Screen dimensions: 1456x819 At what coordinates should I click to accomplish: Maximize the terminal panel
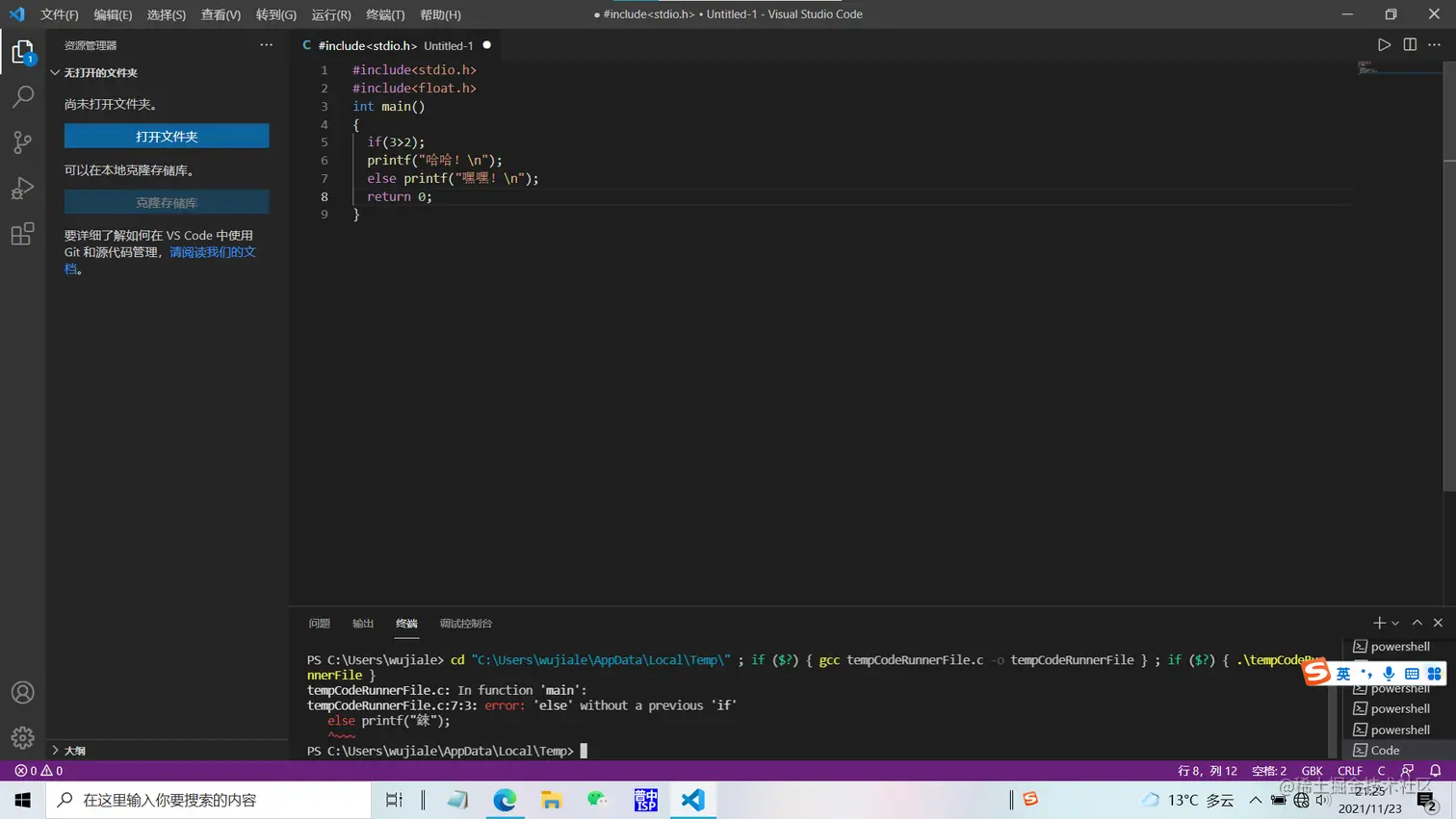1417,624
